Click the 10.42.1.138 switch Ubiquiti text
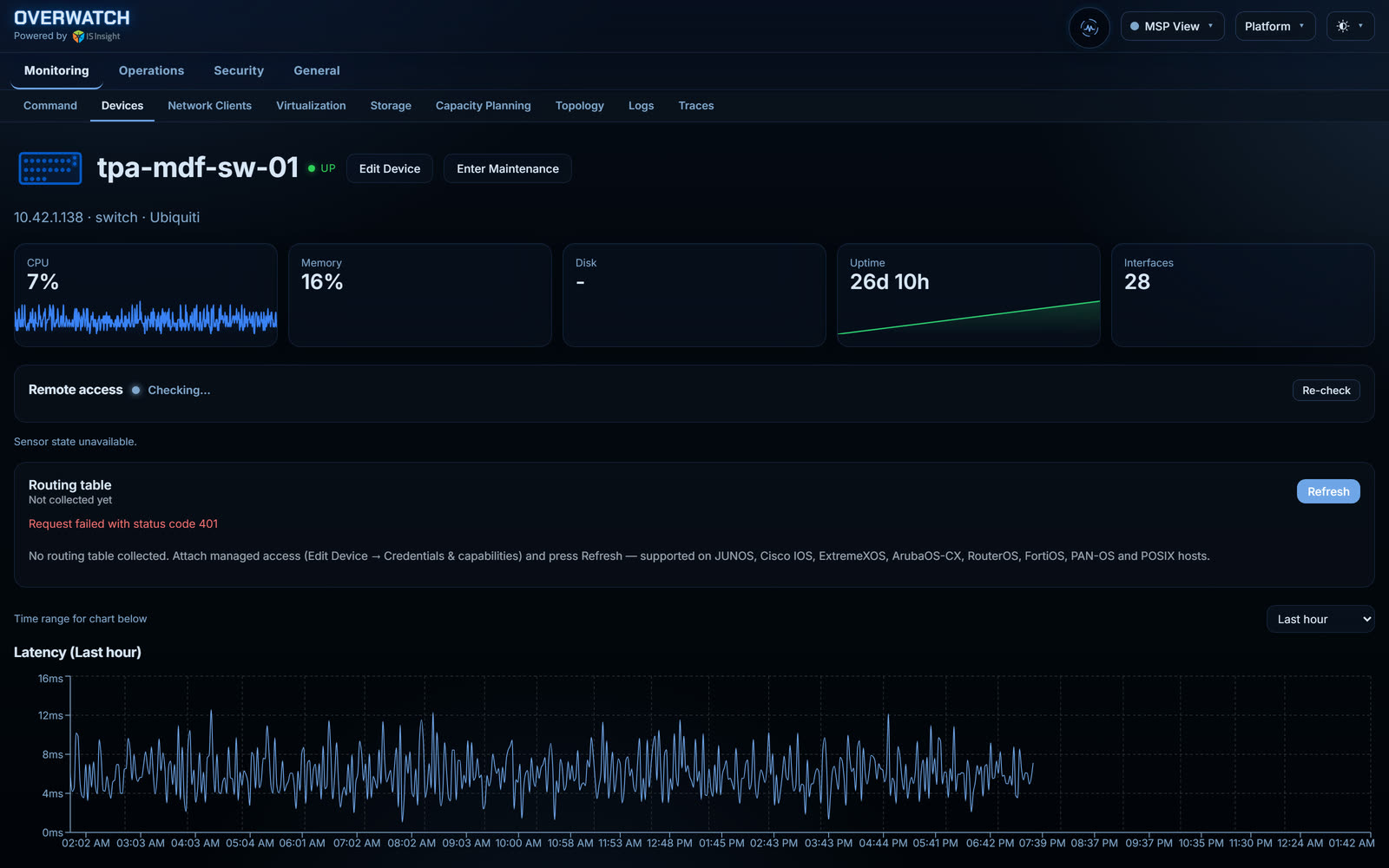This screenshot has width=1389, height=868. (107, 217)
